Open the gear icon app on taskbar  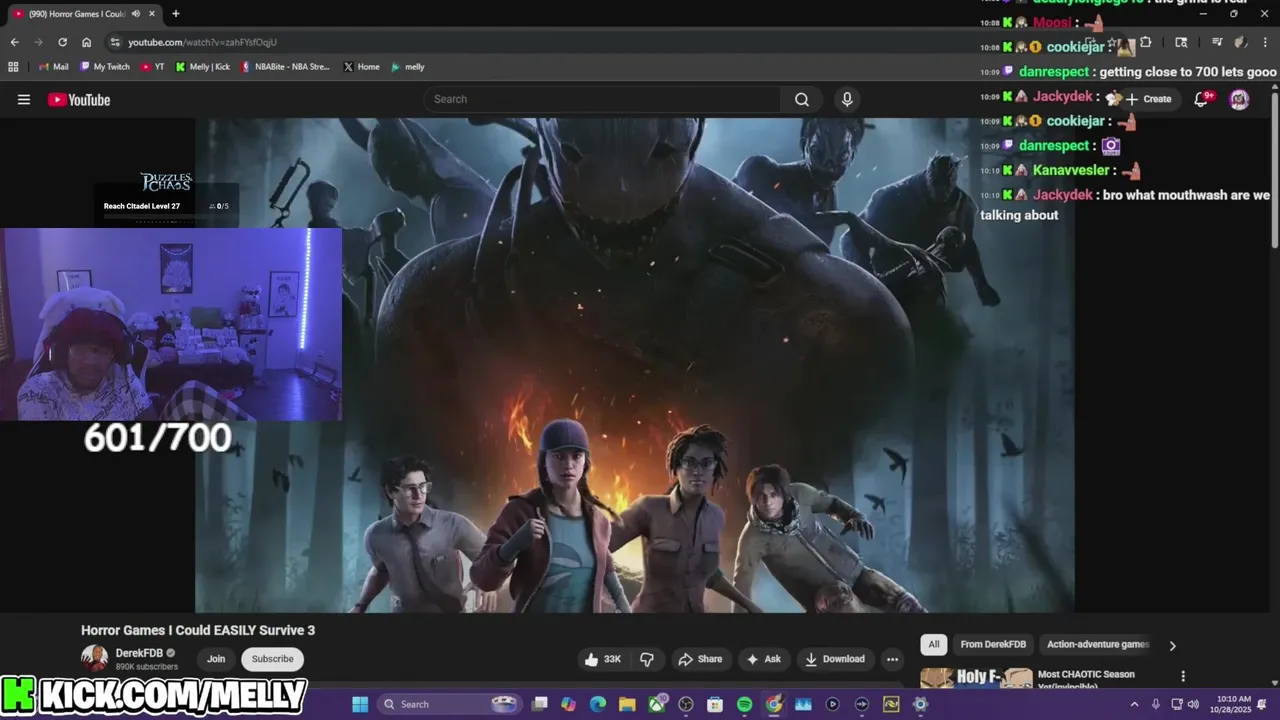(x=920, y=704)
